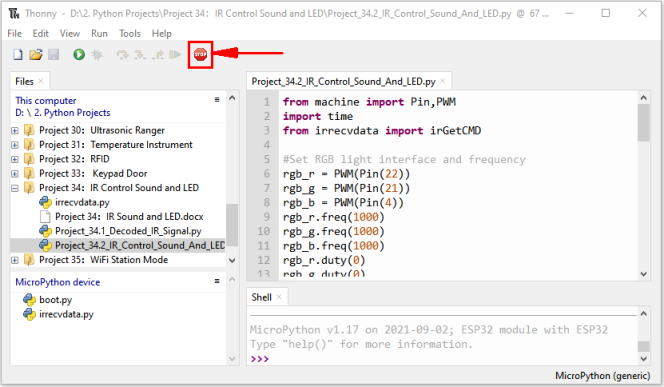The width and height of the screenshot is (664, 387).
Task: Expand Project 35: WiFi Station Mode folder
Action: click(15, 260)
